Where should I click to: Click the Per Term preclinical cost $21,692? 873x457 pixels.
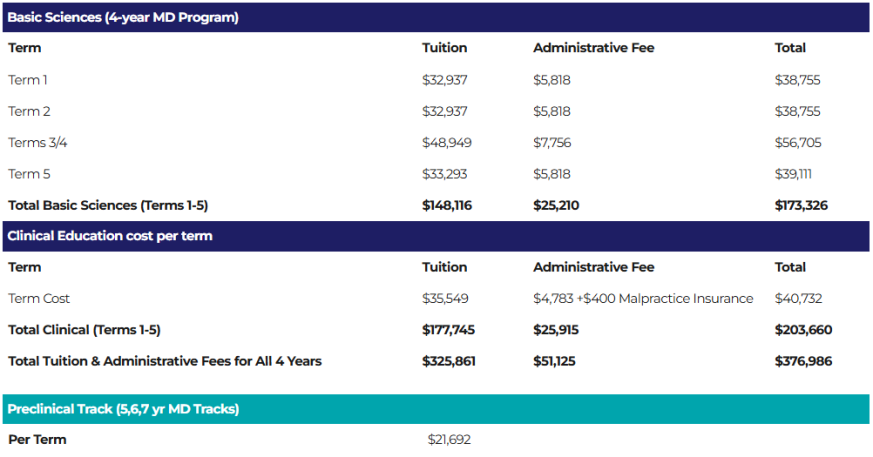[449, 440]
